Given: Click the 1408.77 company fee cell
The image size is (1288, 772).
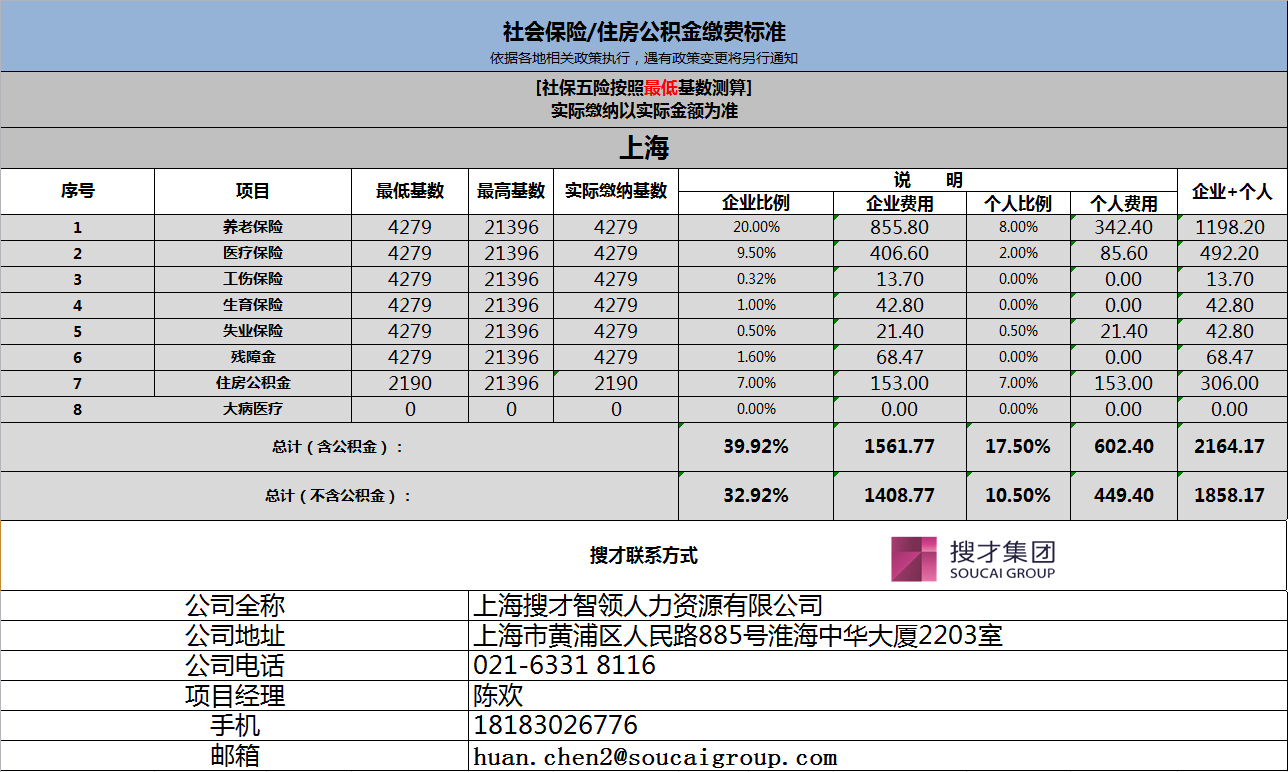Looking at the screenshot, I should pyautogui.click(x=900, y=495).
